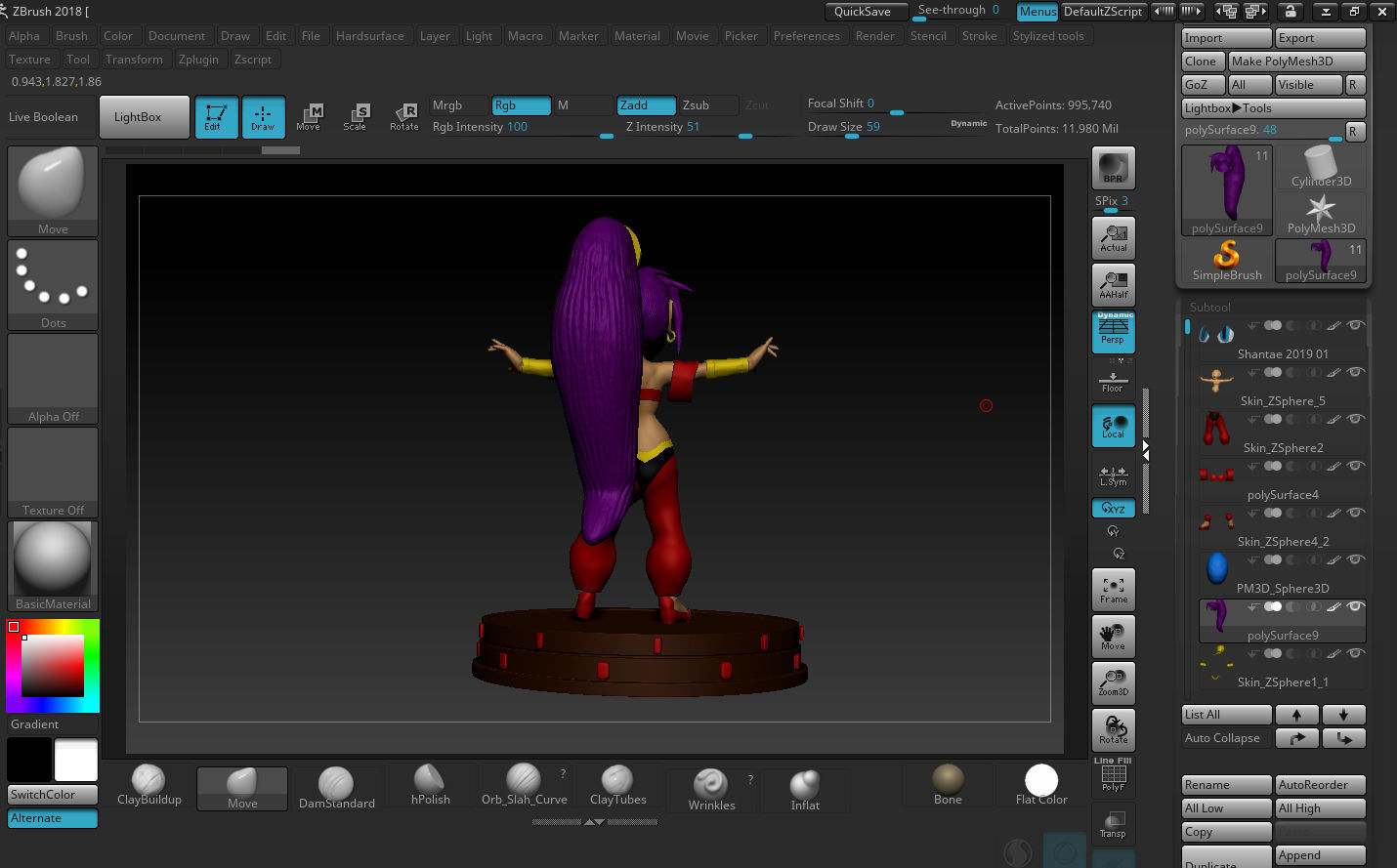The height and width of the screenshot is (868, 1397).
Task: Adjust the Draw Size slider
Action: (x=895, y=128)
